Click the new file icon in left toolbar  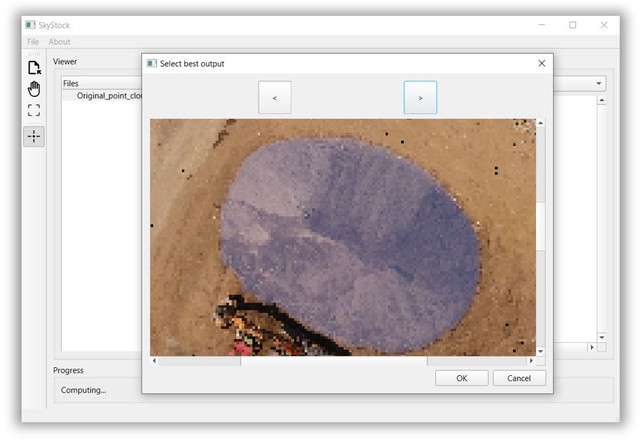tap(34, 68)
